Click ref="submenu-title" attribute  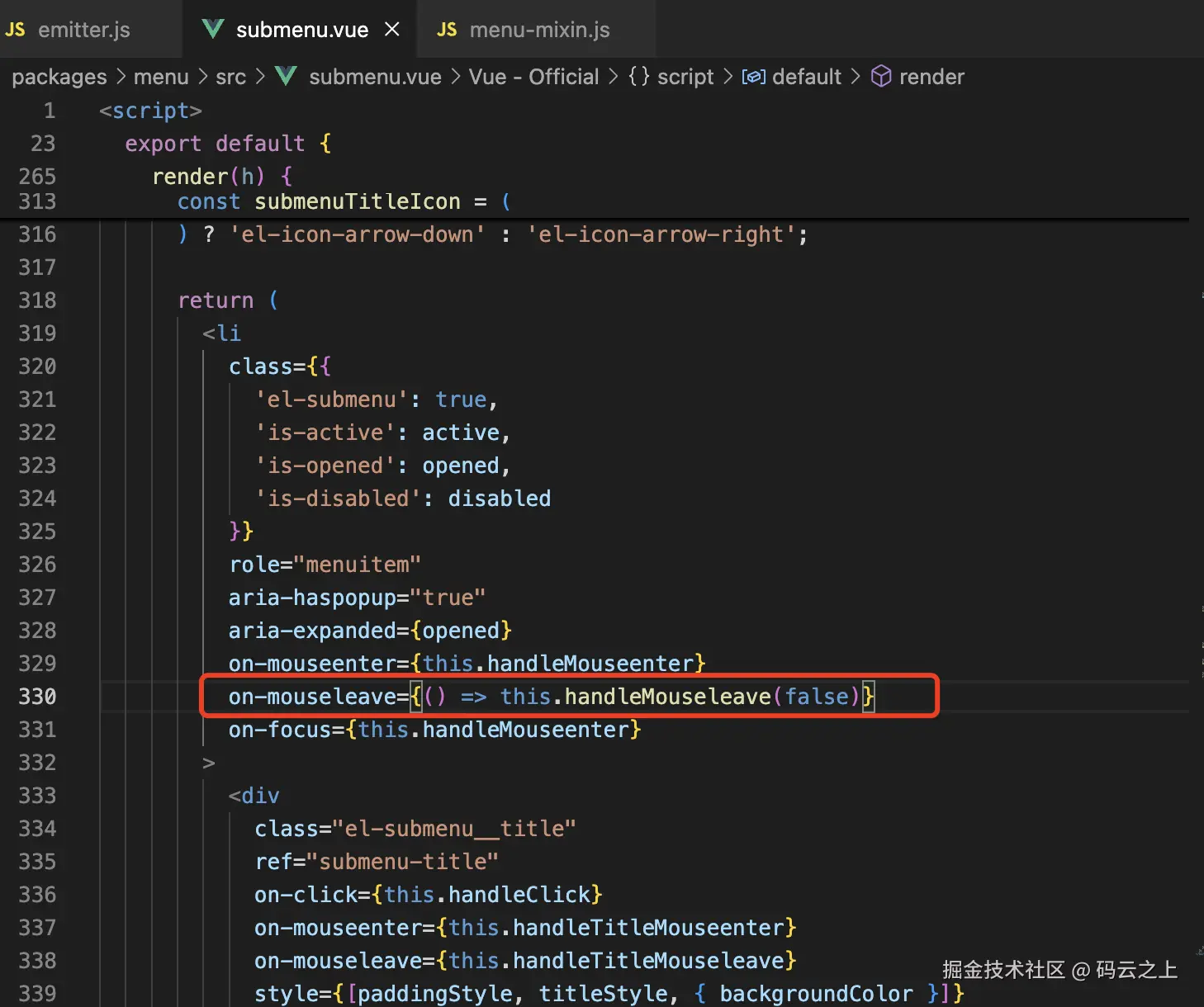[377, 862]
